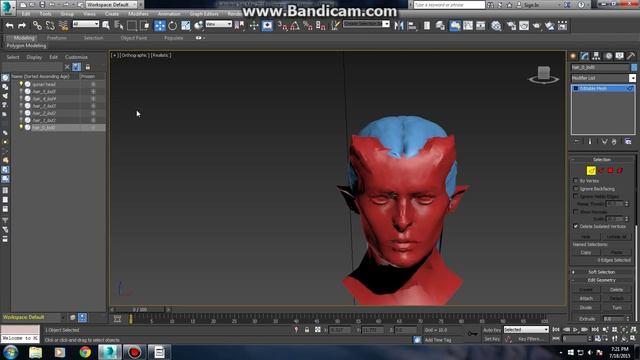Toggle visibility bulb of selected hair_0 row
This screenshot has width=640, height=360.
(21, 127)
